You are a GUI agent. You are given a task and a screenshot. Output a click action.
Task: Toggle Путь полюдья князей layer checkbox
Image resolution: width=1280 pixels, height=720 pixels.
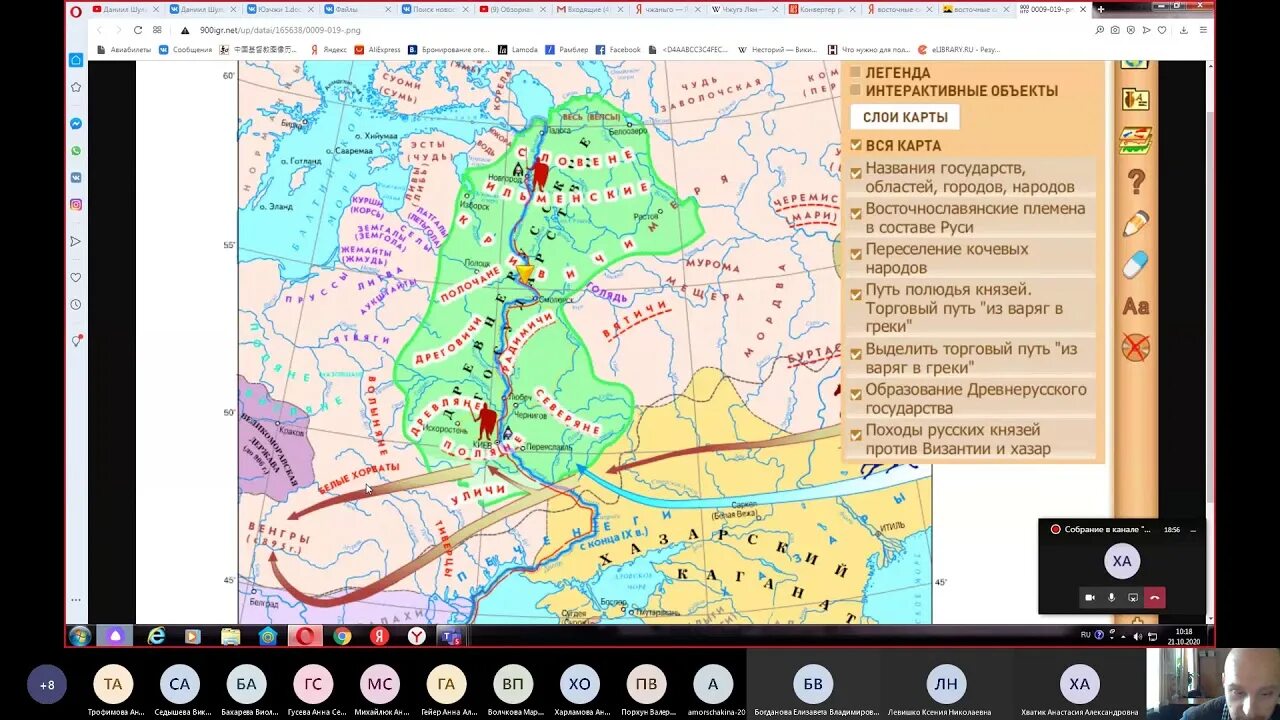[x=856, y=294]
